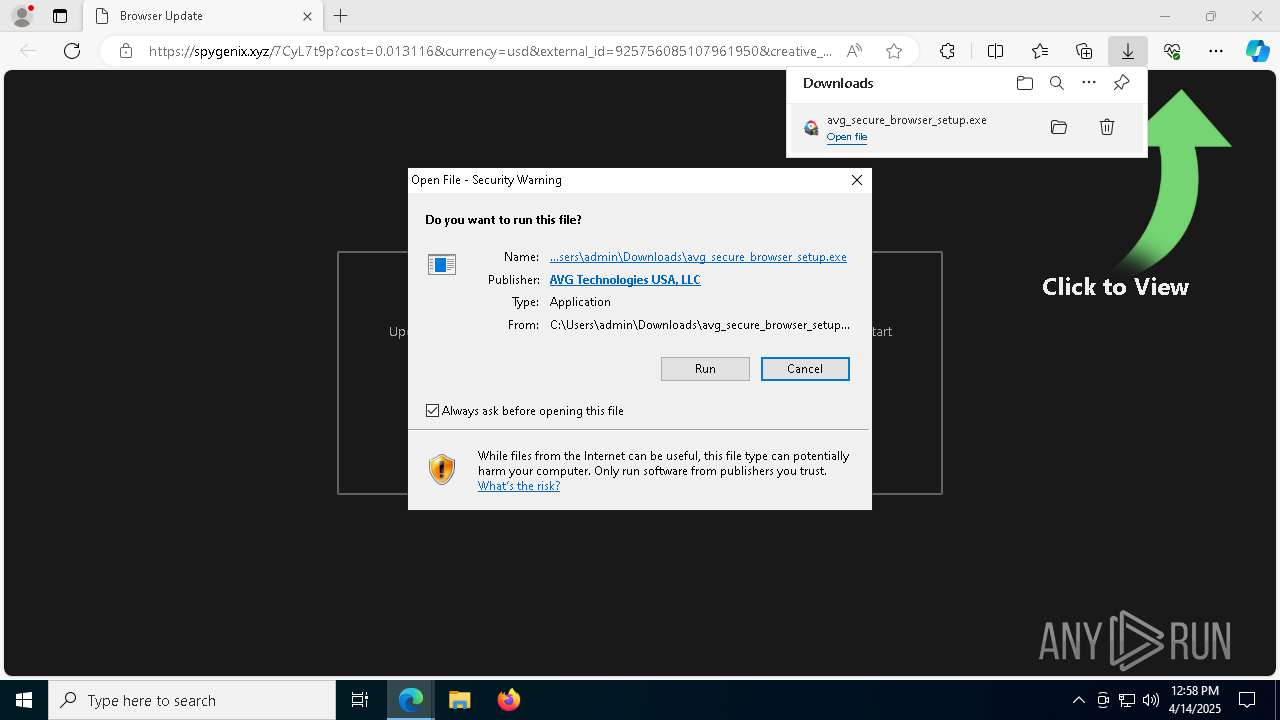This screenshot has height=720, width=1280.
Task: View site information lock icon
Action: click(x=126, y=51)
